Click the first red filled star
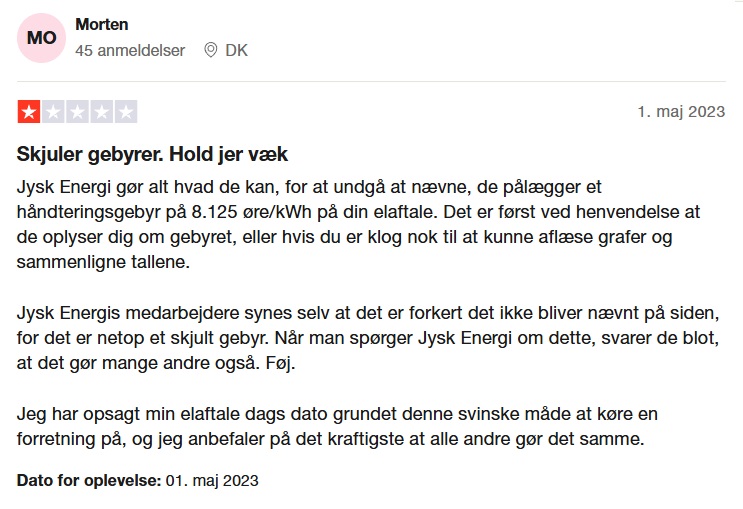This screenshot has height=509, width=743. [x=29, y=112]
